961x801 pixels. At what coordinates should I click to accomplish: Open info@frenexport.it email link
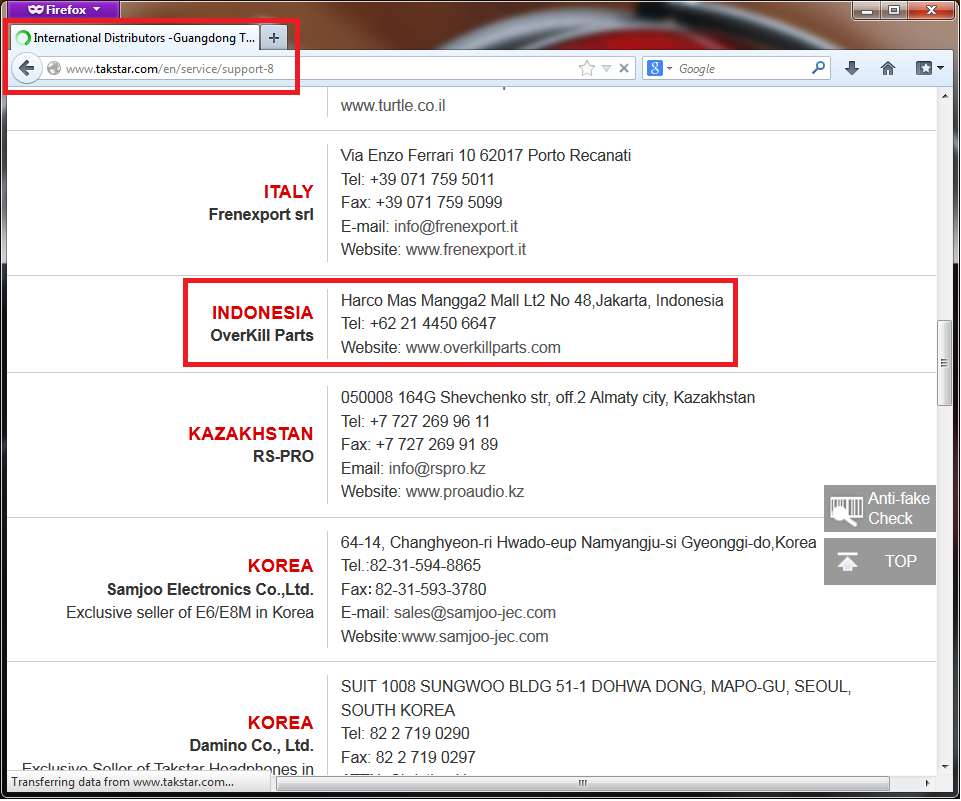coord(455,226)
